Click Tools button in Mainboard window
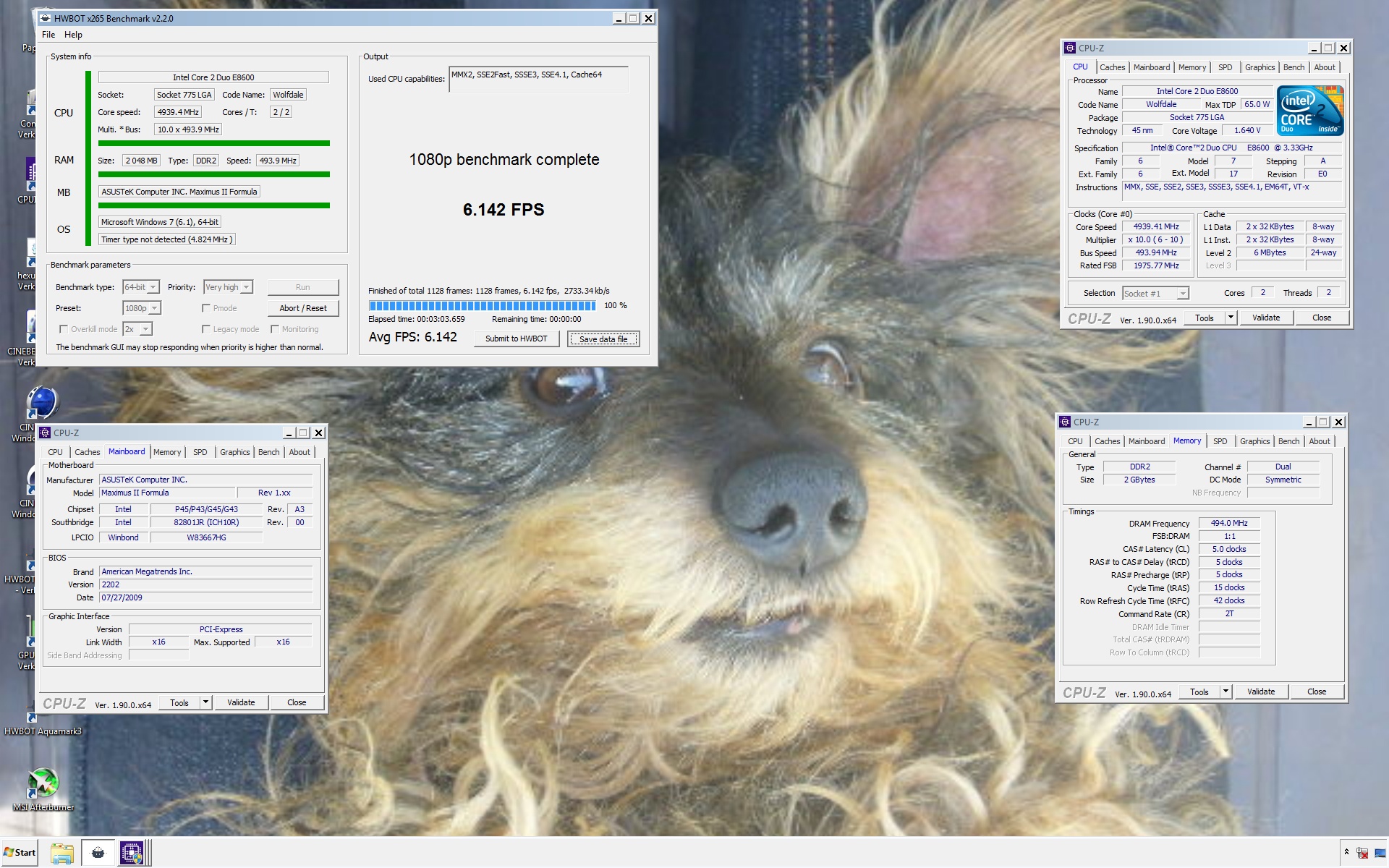 [x=179, y=702]
